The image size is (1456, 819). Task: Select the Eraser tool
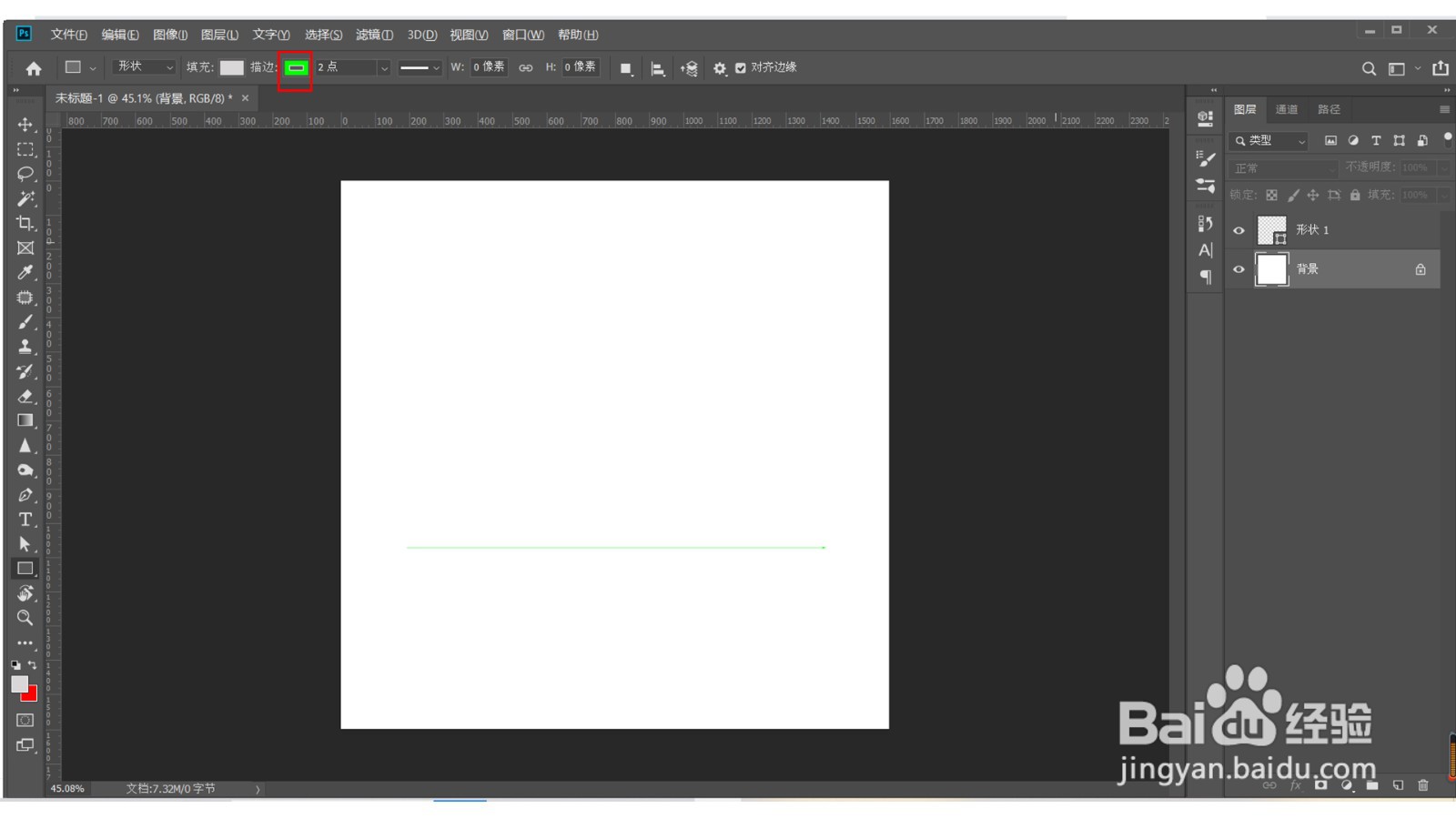tap(25, 396)
